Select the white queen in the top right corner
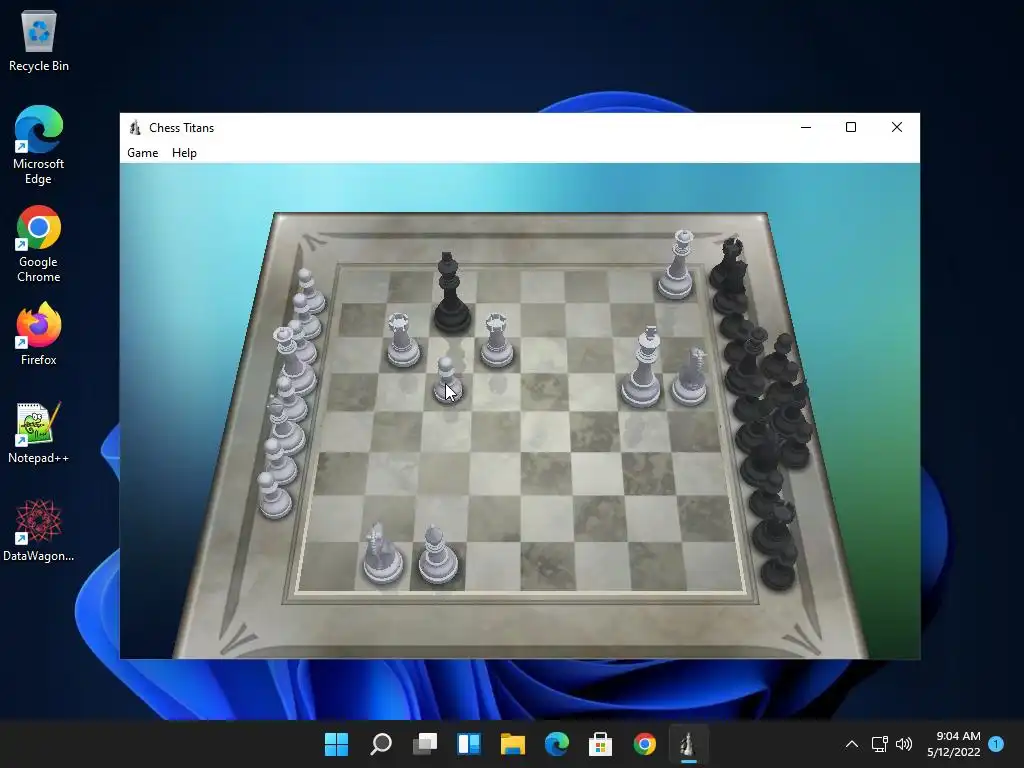This screenshot has height=768, width=1024. (x=677, y=264)
